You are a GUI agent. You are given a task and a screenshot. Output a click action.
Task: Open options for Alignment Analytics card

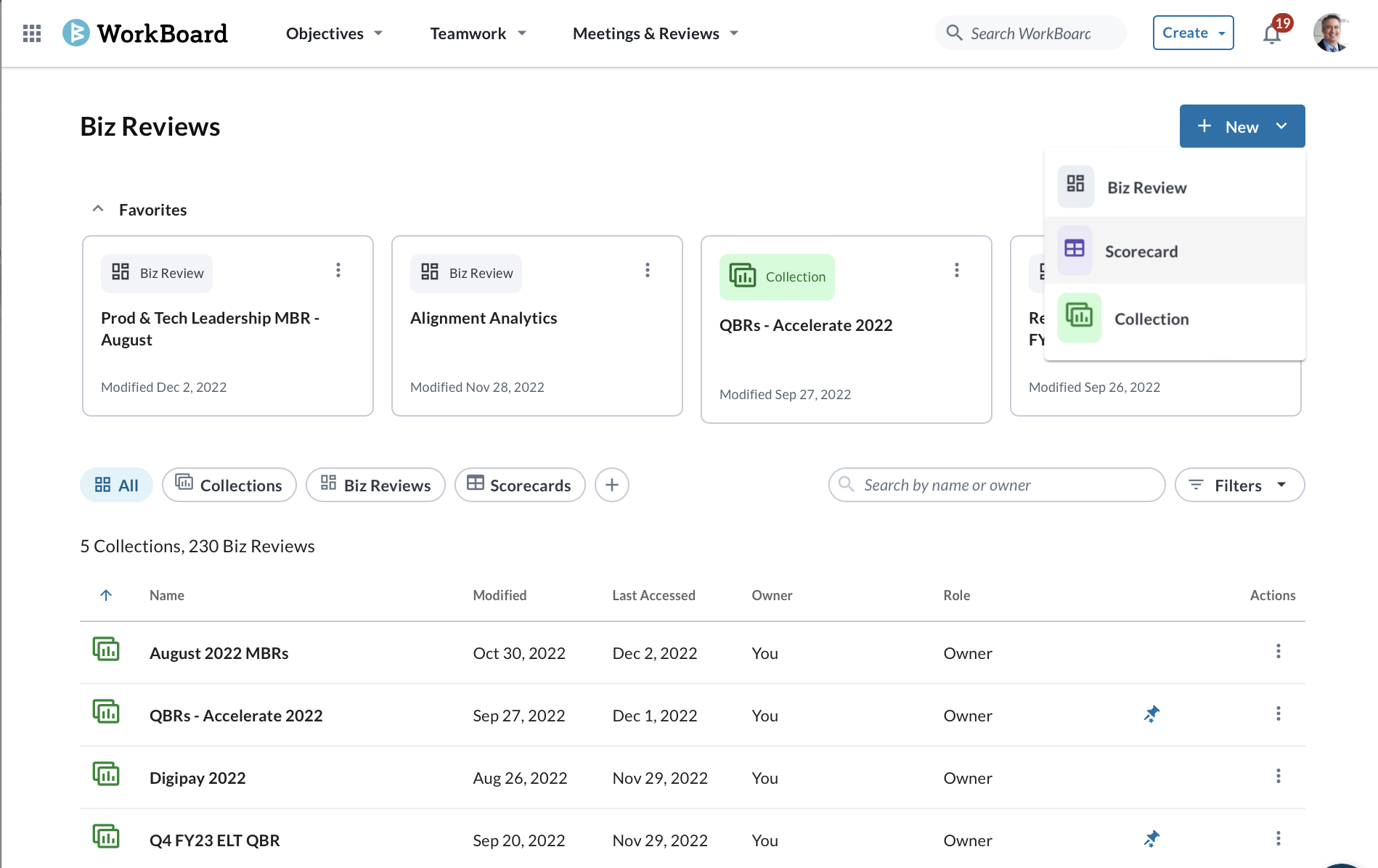point(648,271)
